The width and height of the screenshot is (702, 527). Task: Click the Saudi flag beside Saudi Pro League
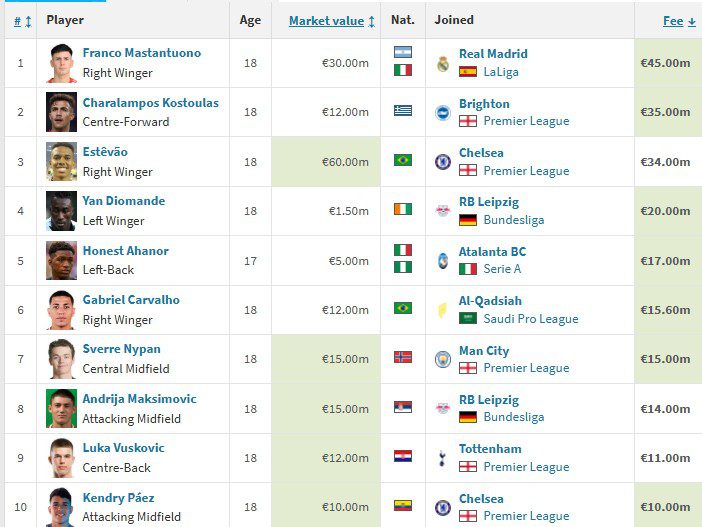pos(467,319)
